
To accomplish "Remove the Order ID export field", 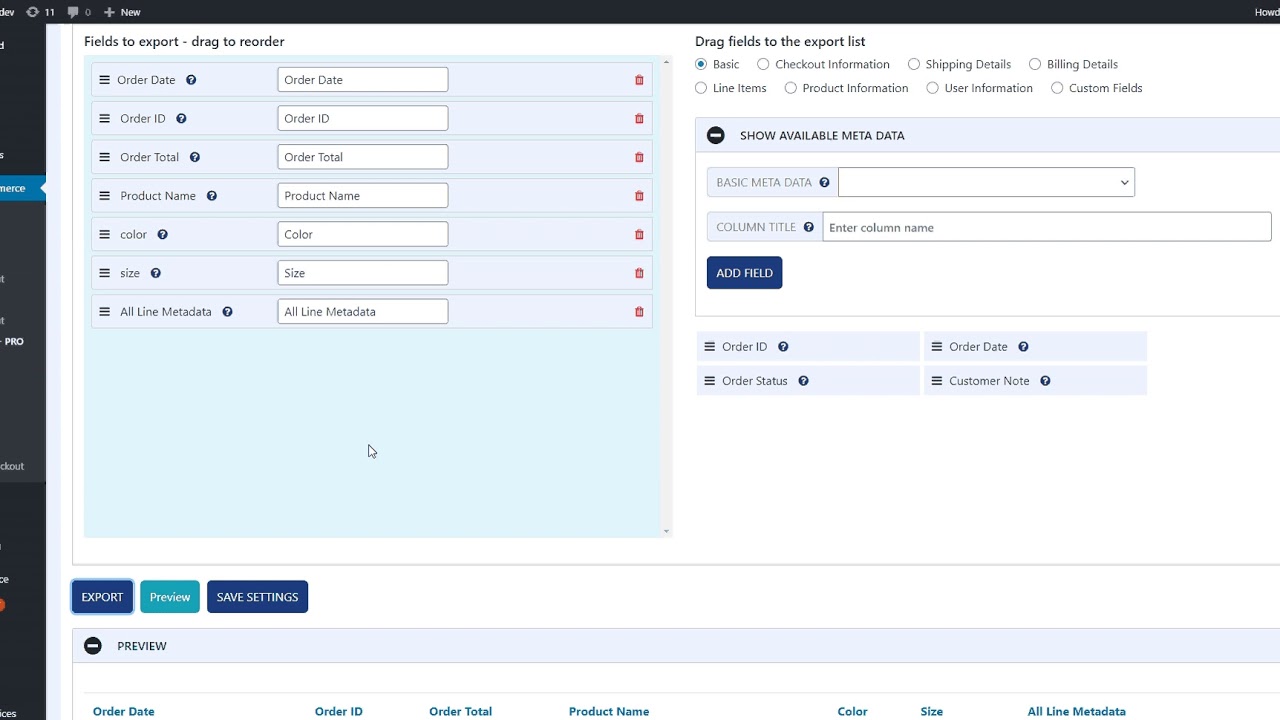I will click(639, 119).
